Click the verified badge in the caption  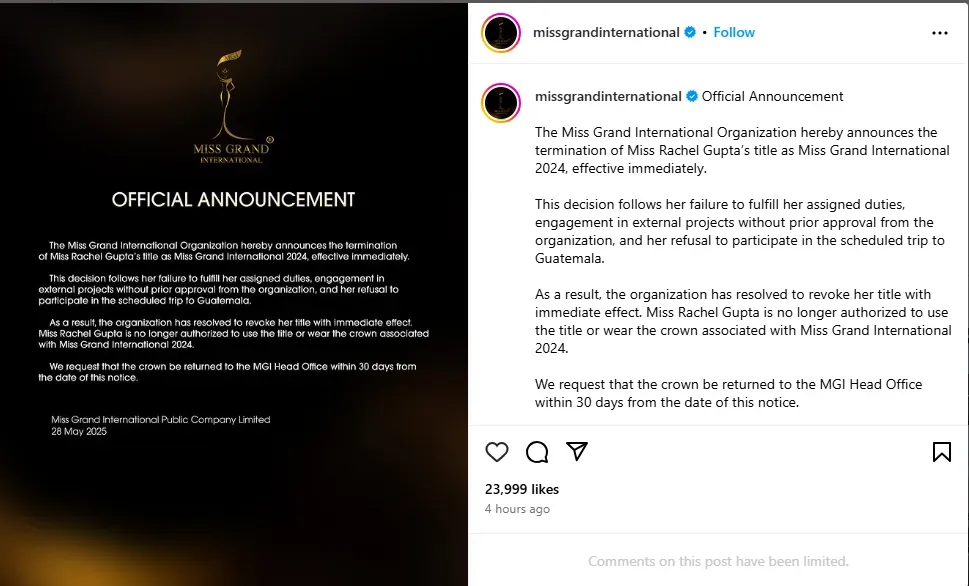click(x=692, y=96)
